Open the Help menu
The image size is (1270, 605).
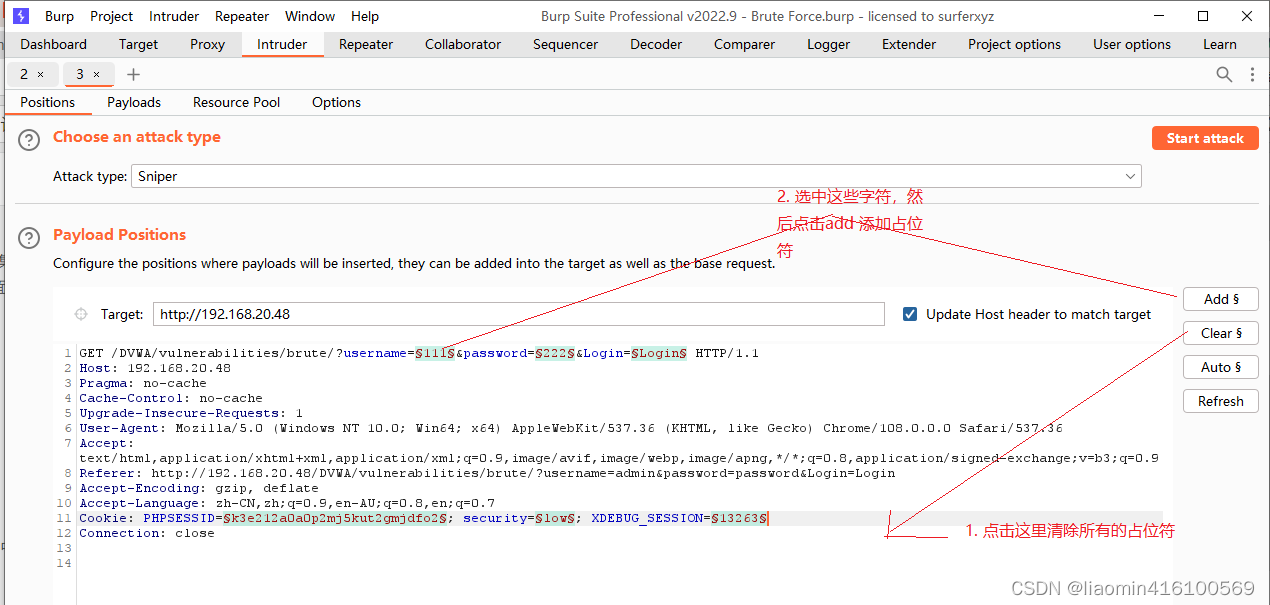pyautogui.click(x=365, y=16)
